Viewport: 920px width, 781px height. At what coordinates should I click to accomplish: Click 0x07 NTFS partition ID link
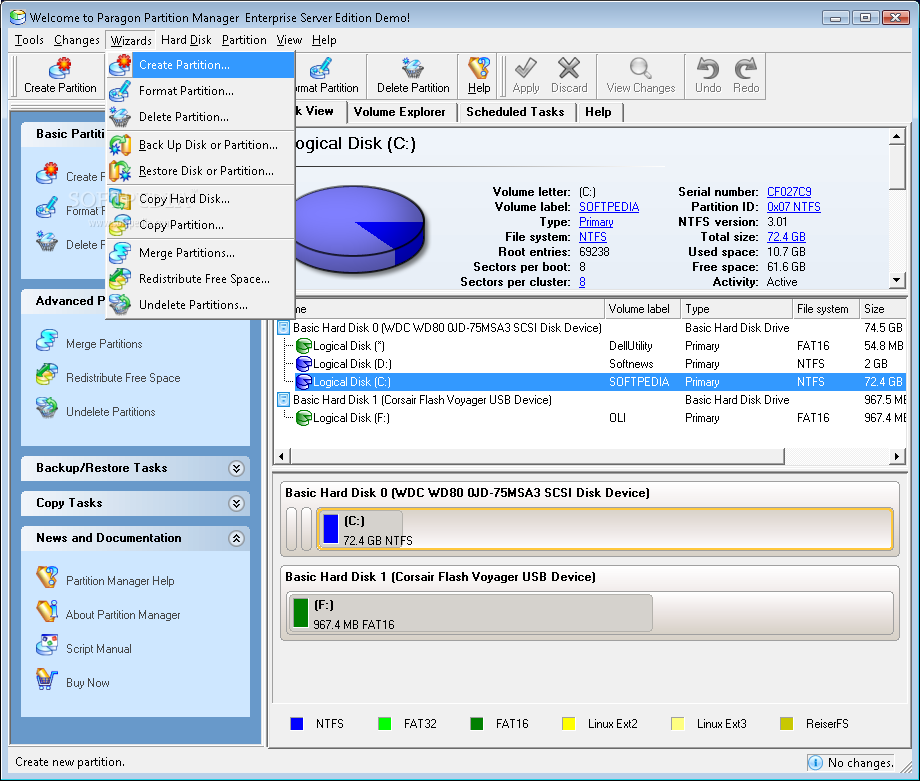click(x=794, y=207)
